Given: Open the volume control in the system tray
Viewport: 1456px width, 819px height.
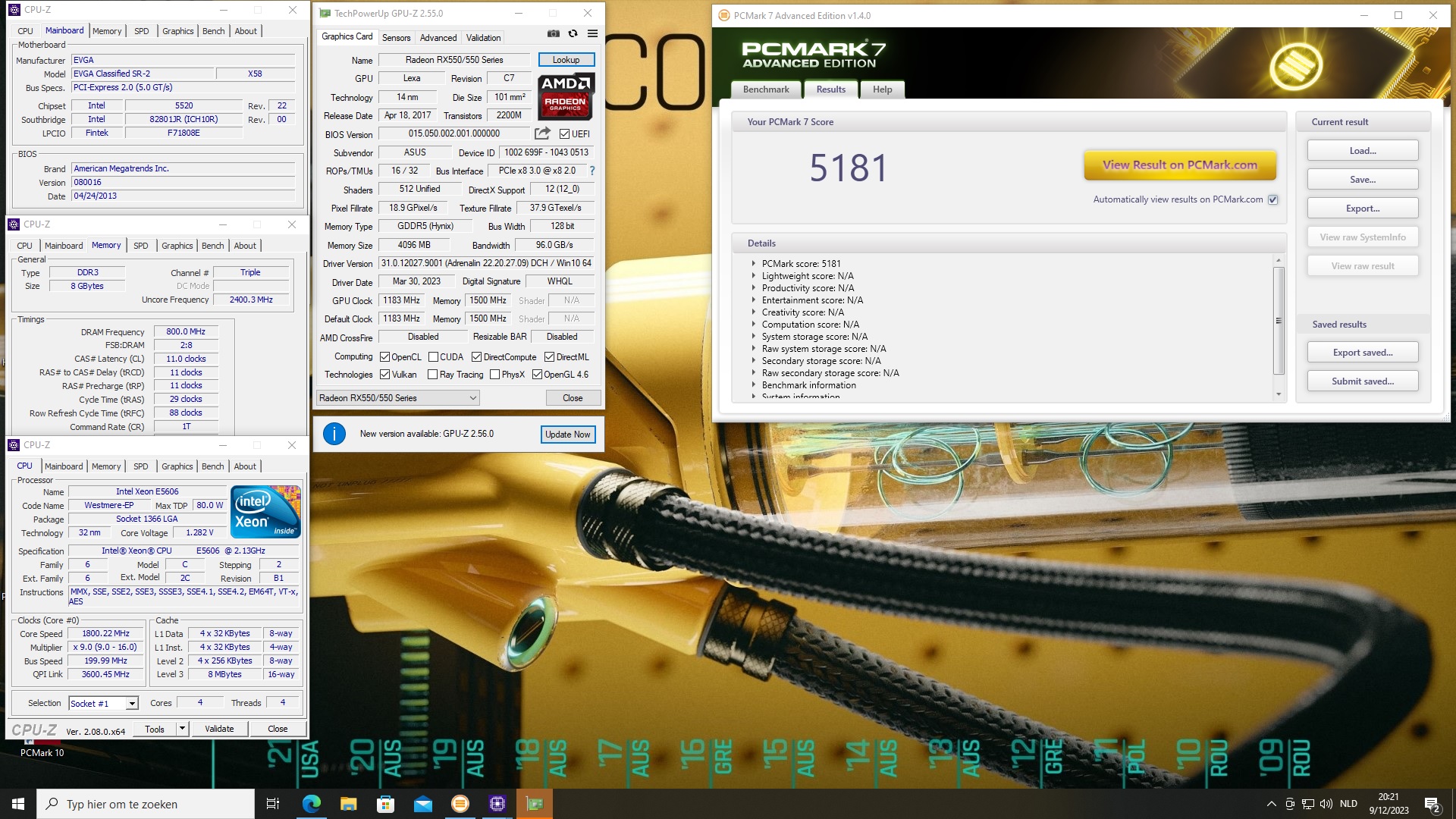Looking at the screenshot, I should coord(1326,804).
